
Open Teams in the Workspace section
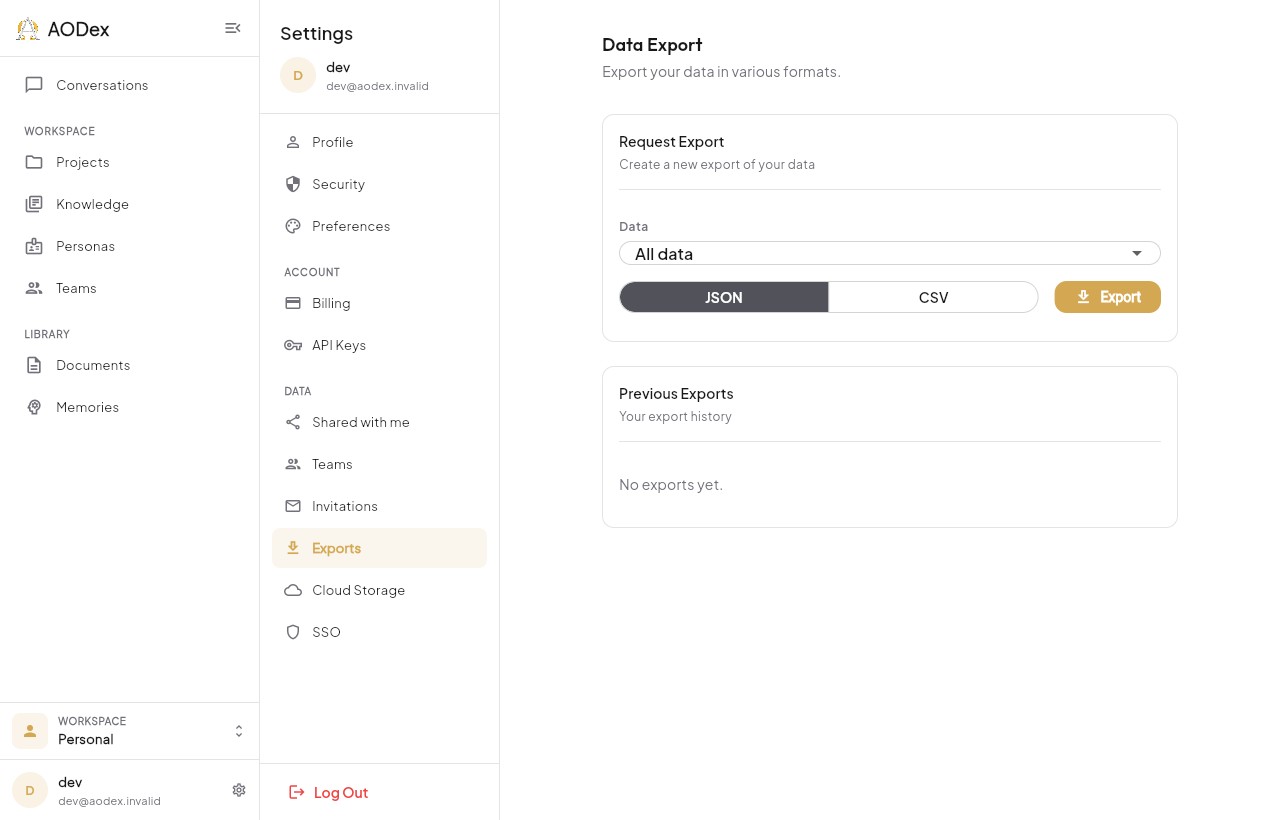click(x=130, y=288)
